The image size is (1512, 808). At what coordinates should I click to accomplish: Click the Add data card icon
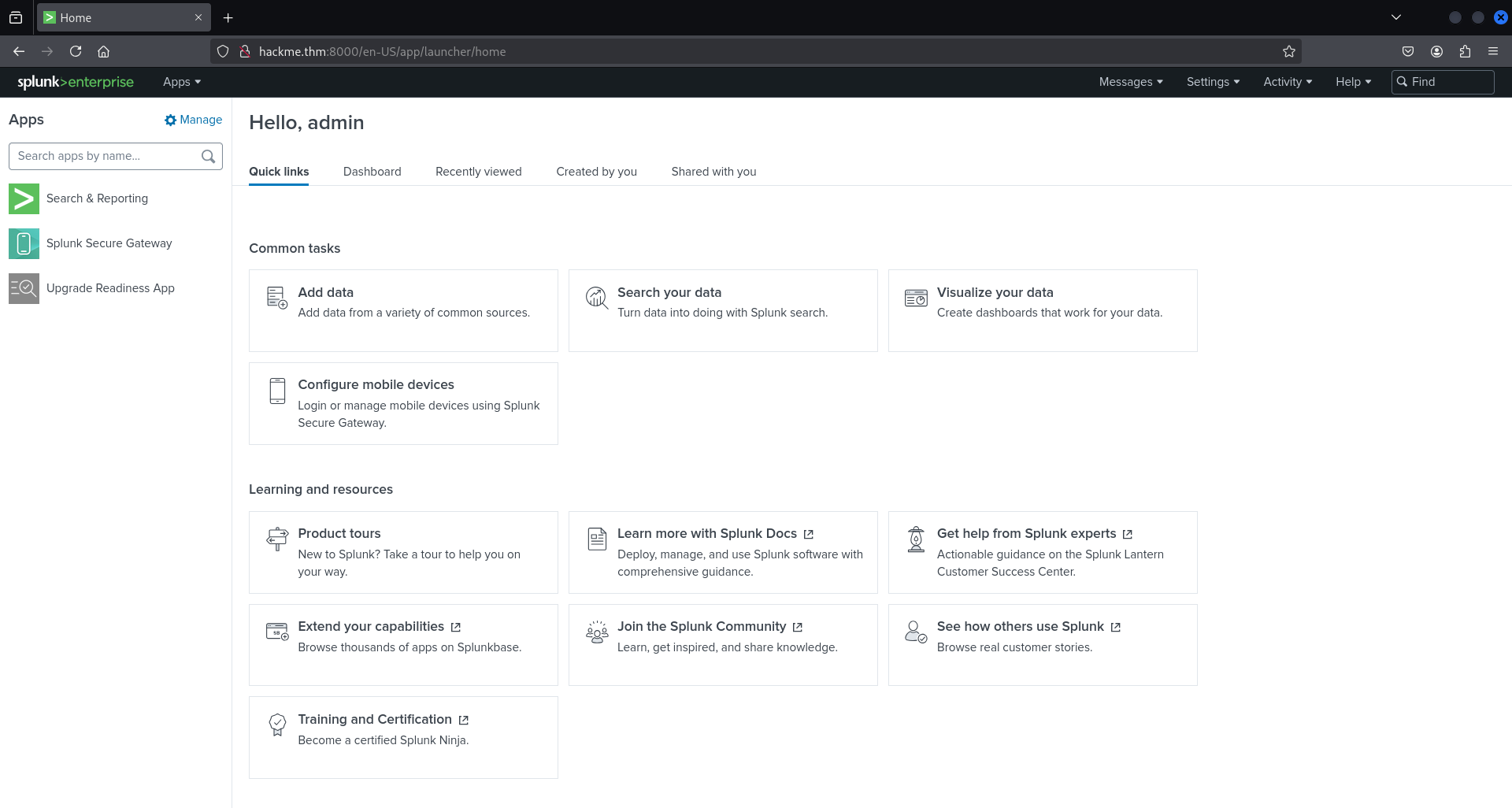[277, 298]
